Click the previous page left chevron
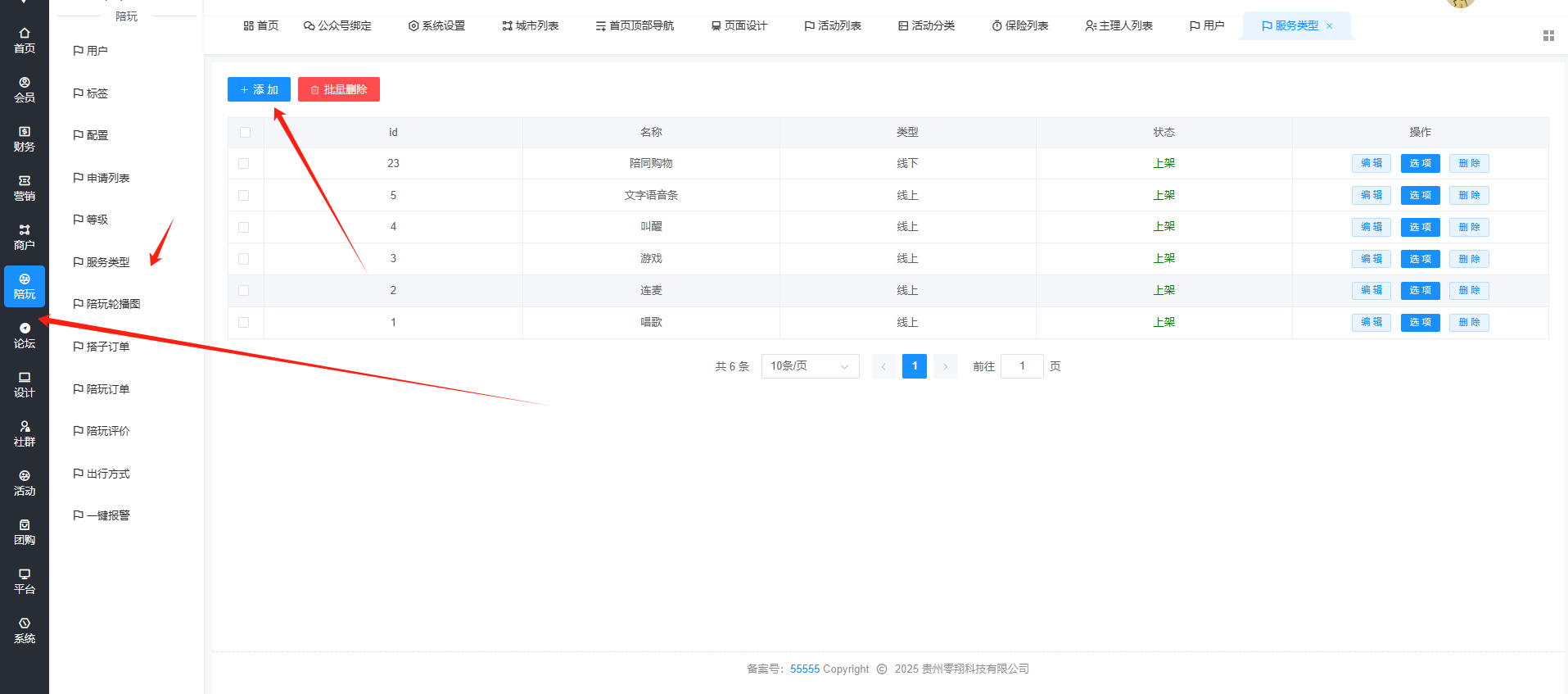The image size is (1568, 694). 883,366
